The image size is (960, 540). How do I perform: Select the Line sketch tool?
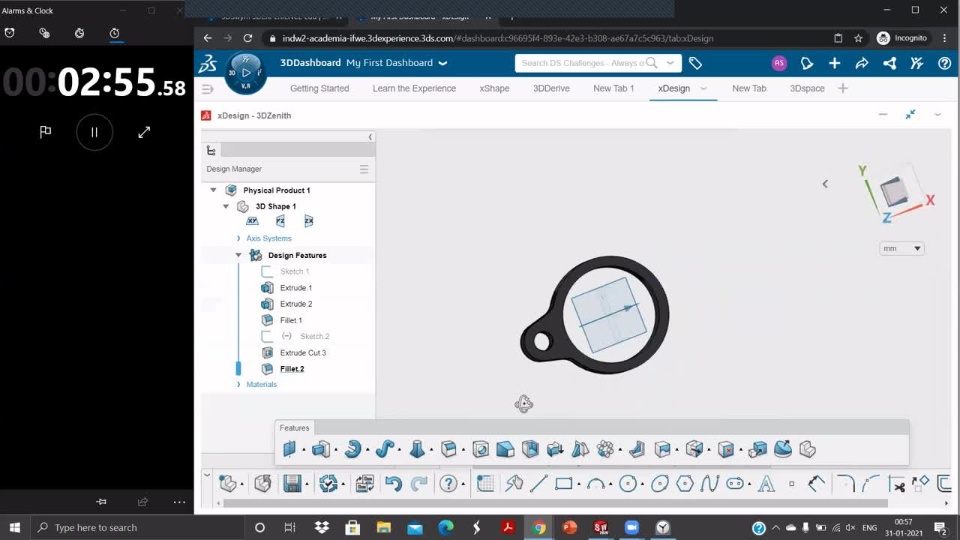tap(538, 484)
